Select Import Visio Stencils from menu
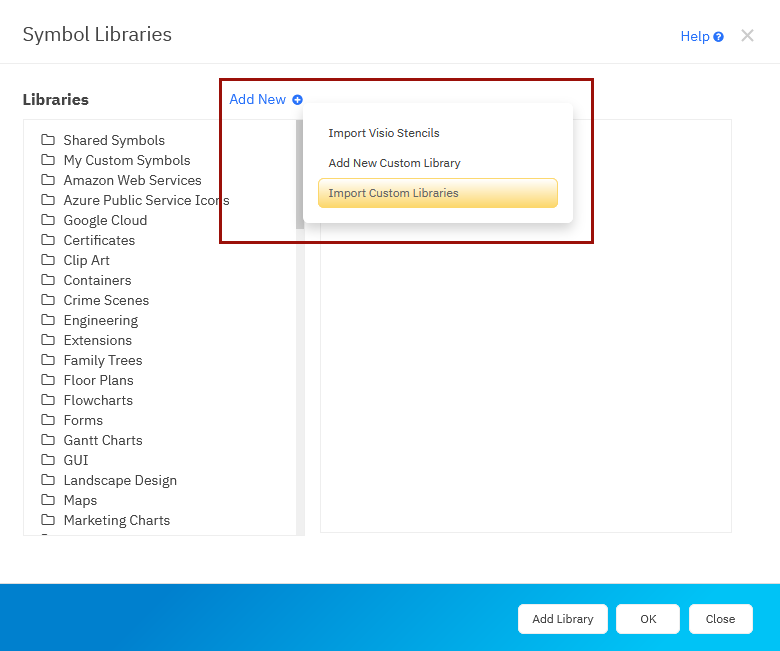 384,133
